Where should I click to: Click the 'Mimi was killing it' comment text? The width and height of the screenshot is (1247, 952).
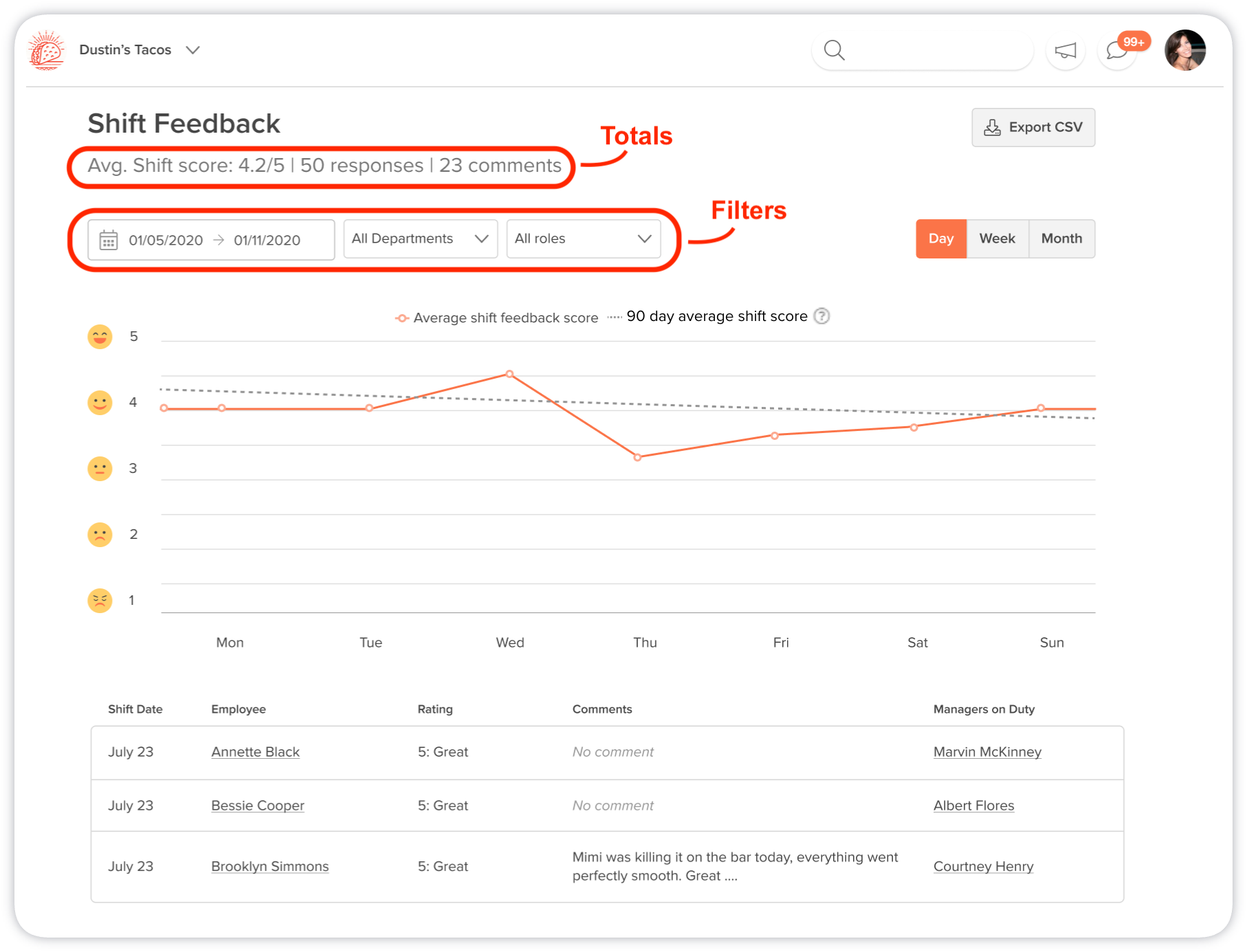coord(735,866)
